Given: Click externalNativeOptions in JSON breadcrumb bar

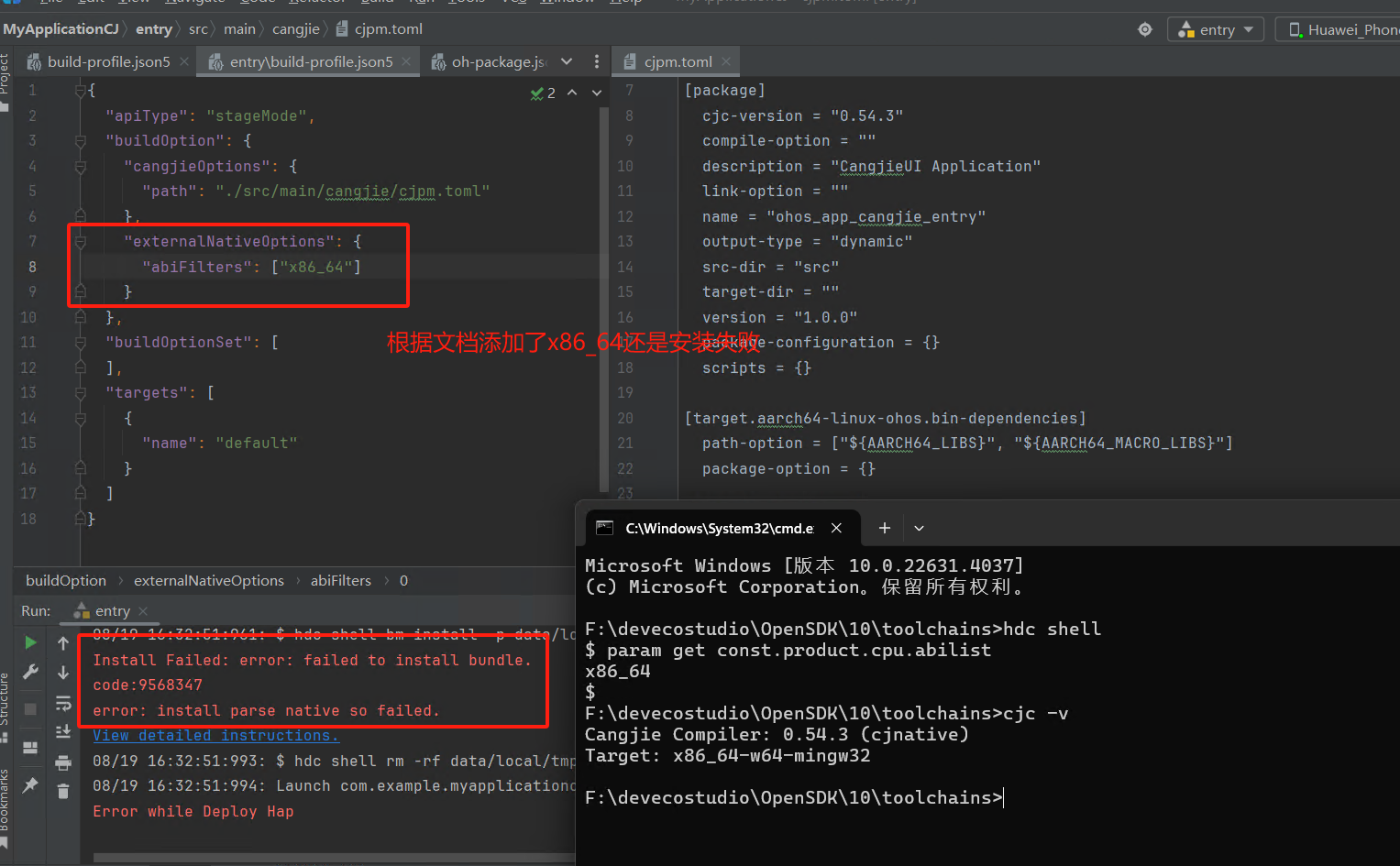Looking at the screenshot, I should point(209,581).
